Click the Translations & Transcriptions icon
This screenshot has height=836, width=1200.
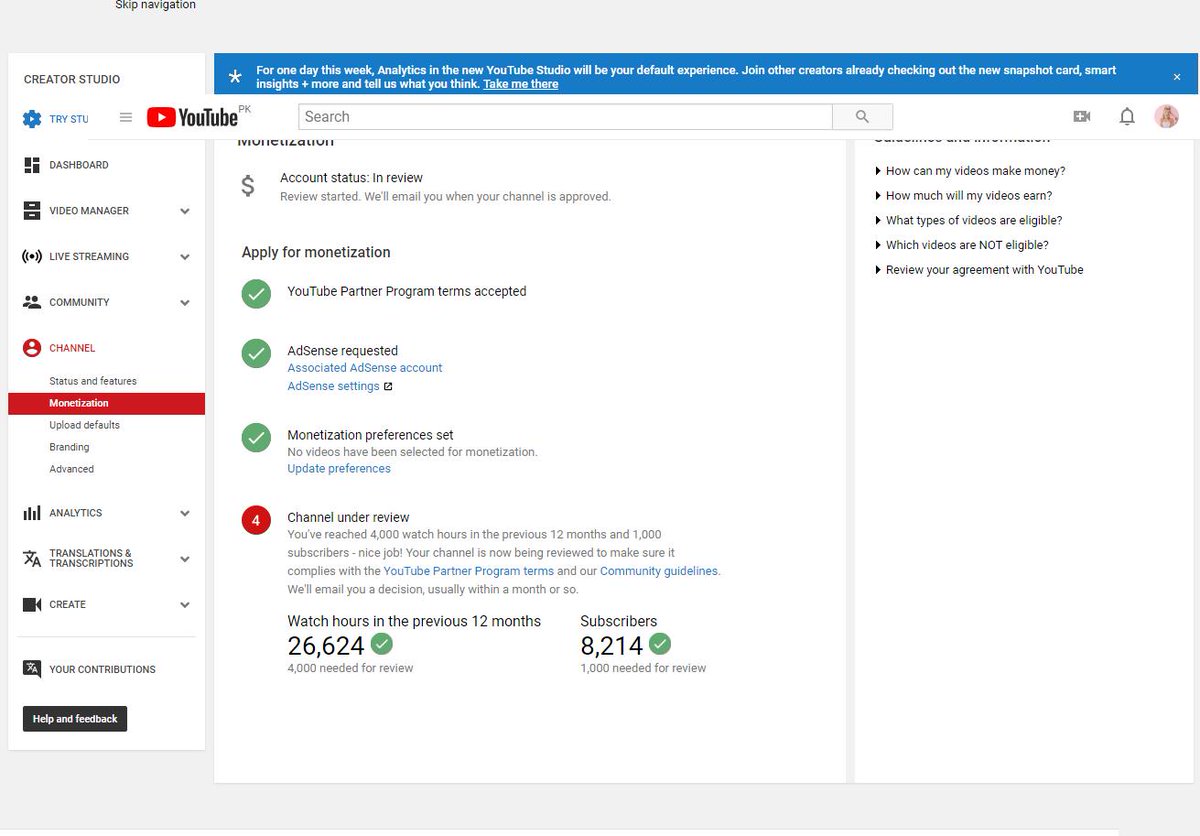click(x=32, y=558)
